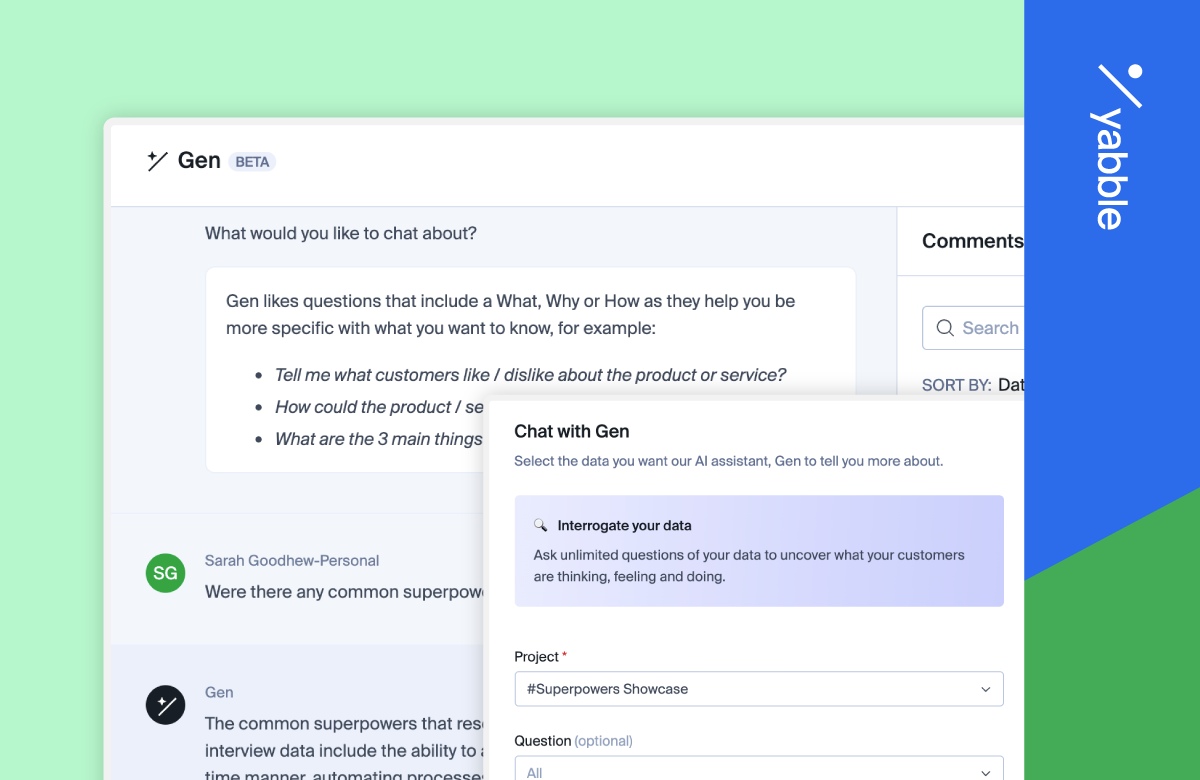The image size is (1200, 780).
Task: Click the Chat with Gen dialog title
Action: click(572, 431)
